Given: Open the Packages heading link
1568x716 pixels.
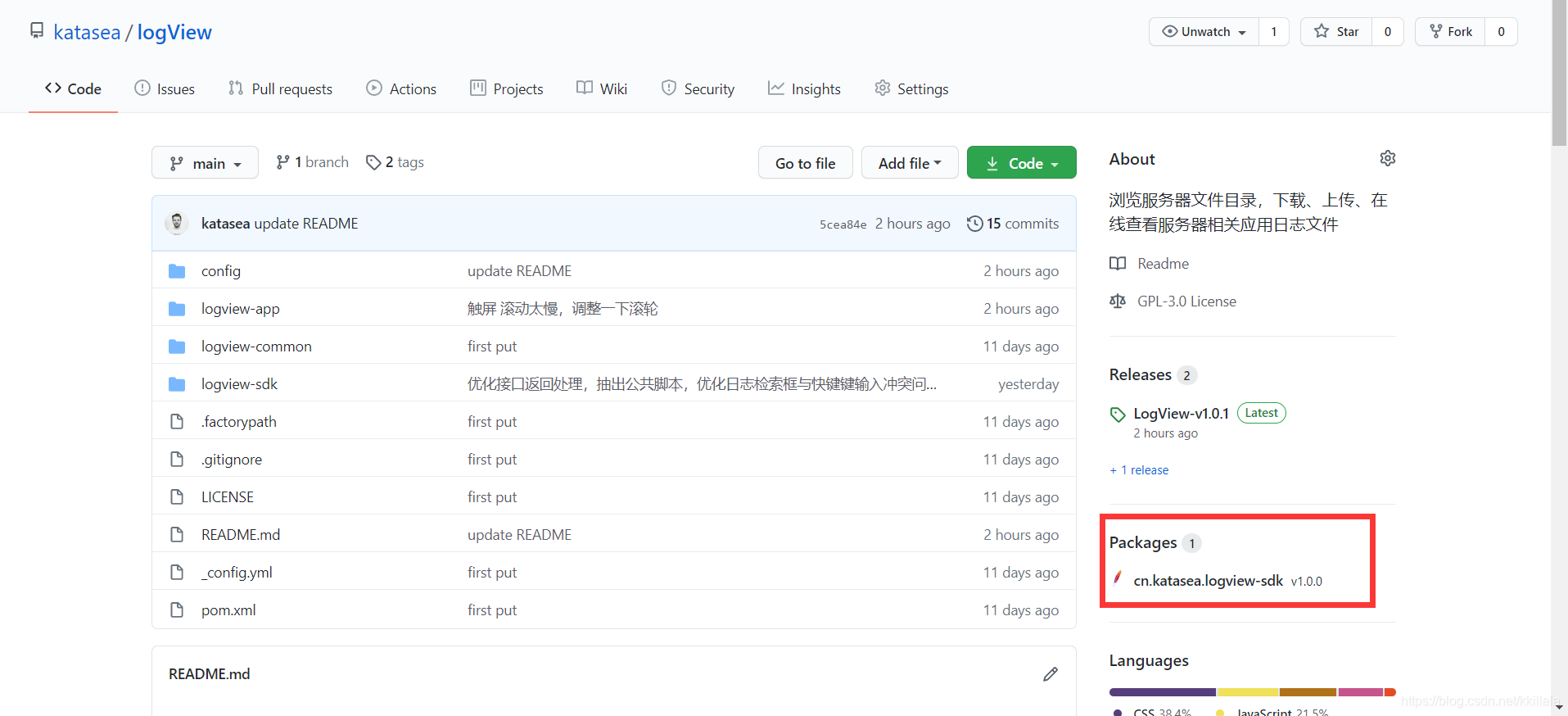Looking at the screenshot, I should click(1143, 542).
